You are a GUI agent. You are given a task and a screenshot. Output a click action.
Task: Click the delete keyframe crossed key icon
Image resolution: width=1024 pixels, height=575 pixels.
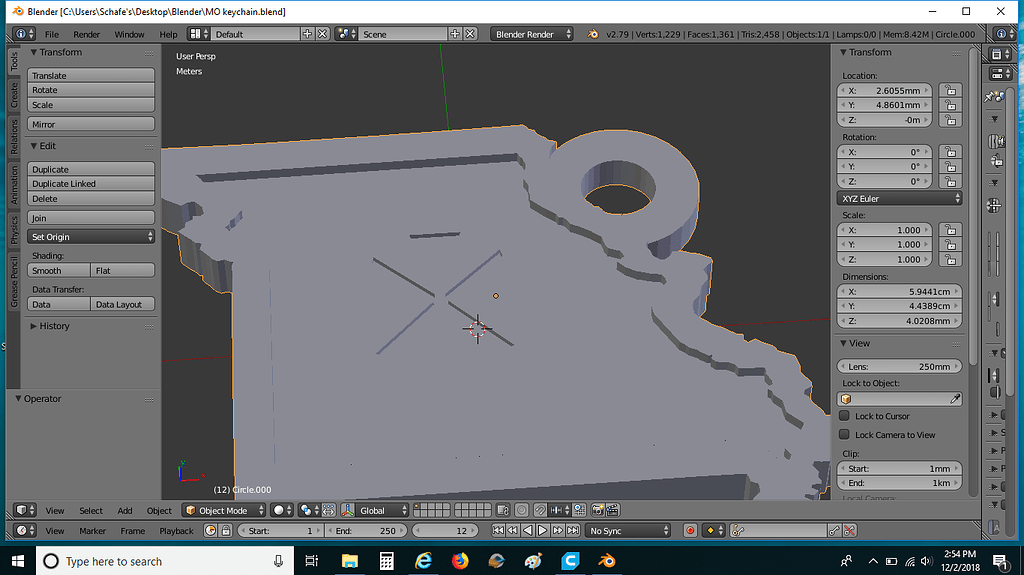click(849, 531)
